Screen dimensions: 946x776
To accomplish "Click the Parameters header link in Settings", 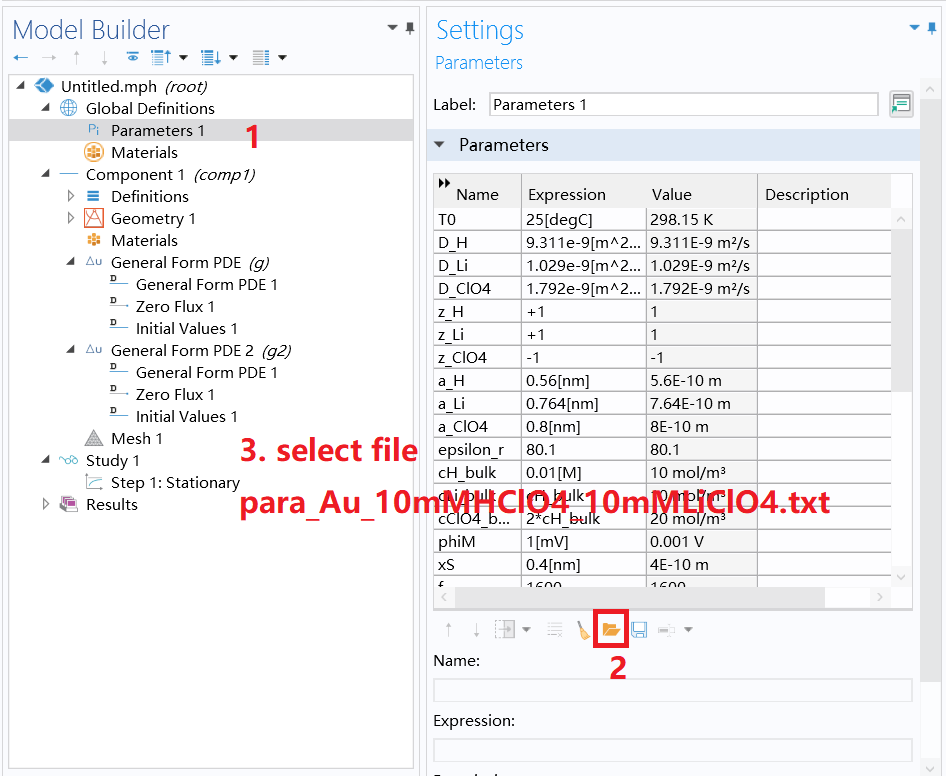I will (x=478, y=62).
